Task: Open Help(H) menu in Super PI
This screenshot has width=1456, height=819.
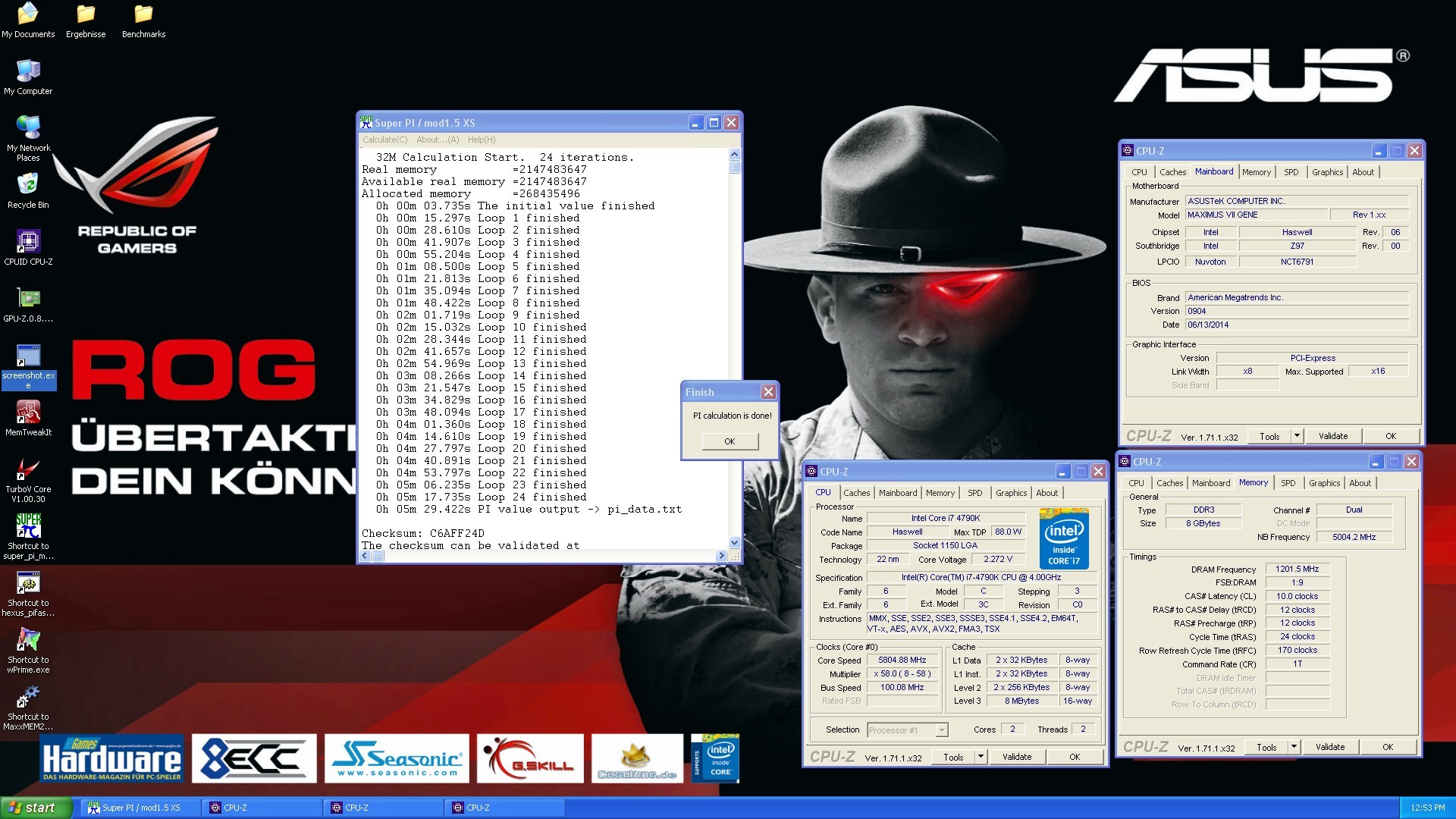Action: tap(482, 140)
